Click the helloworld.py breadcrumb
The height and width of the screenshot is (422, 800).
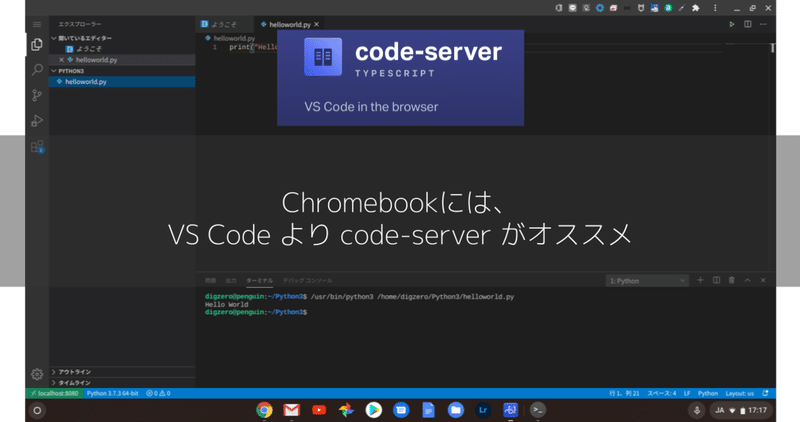[x=234, y=38]
